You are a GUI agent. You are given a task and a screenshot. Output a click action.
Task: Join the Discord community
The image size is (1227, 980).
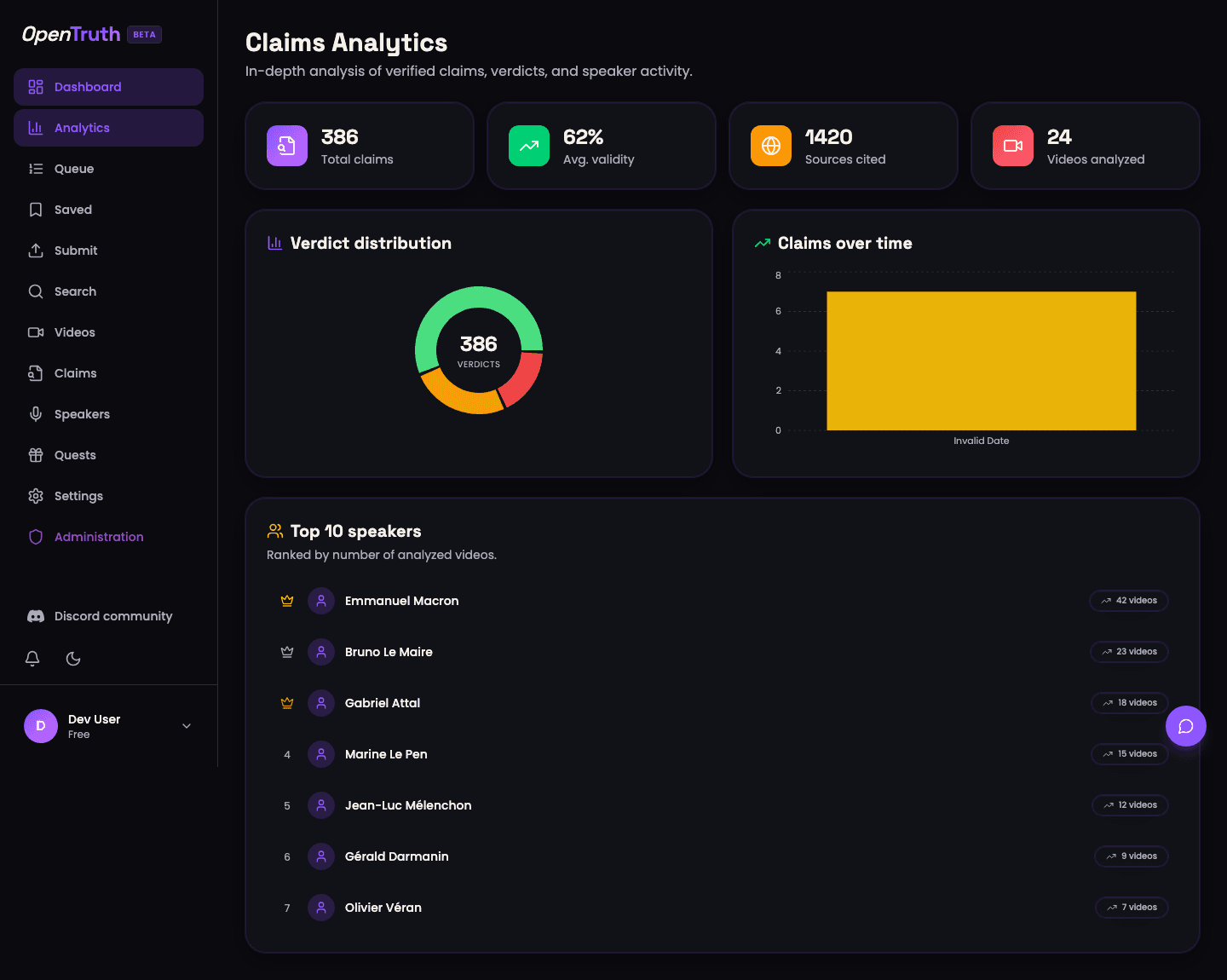pos(99,615)
